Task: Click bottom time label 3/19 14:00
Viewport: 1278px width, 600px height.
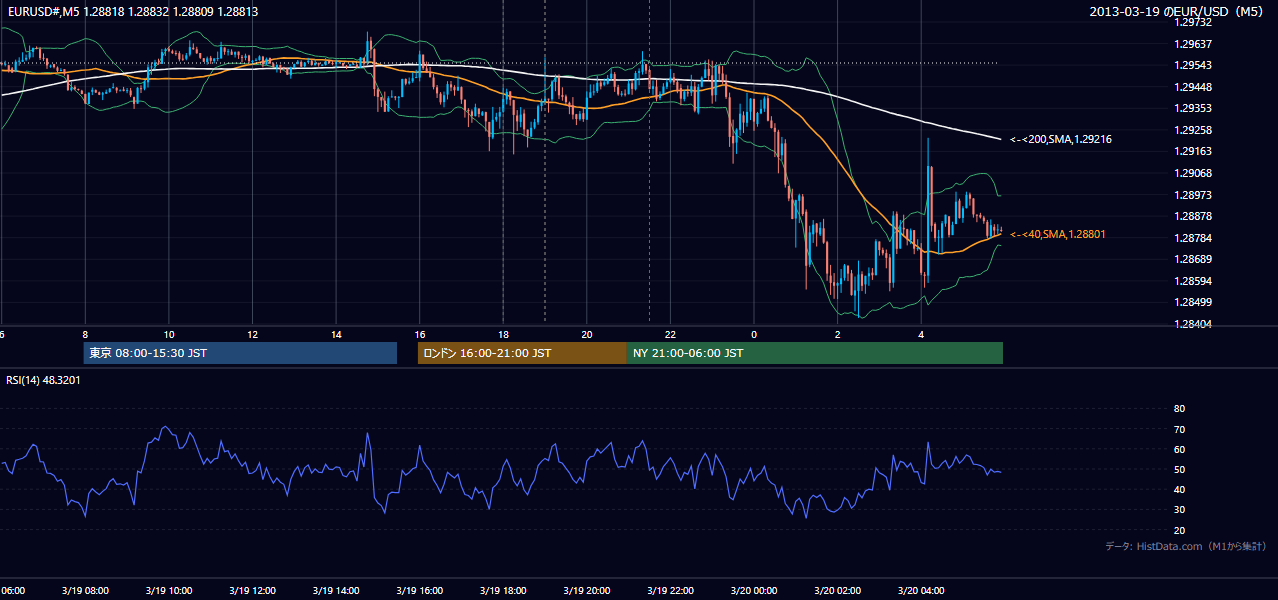Action: (335, 591)
